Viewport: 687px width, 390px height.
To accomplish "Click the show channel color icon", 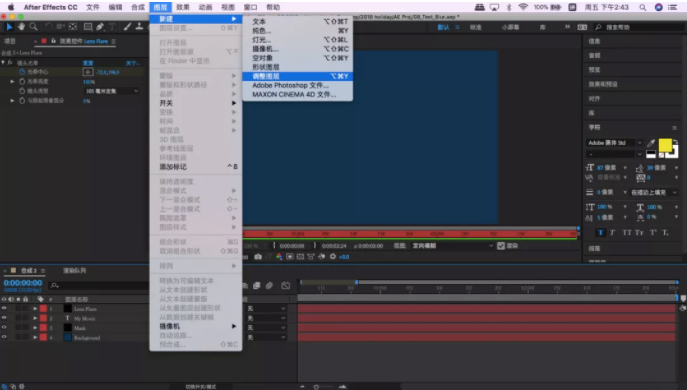I will tap(279, 257).
